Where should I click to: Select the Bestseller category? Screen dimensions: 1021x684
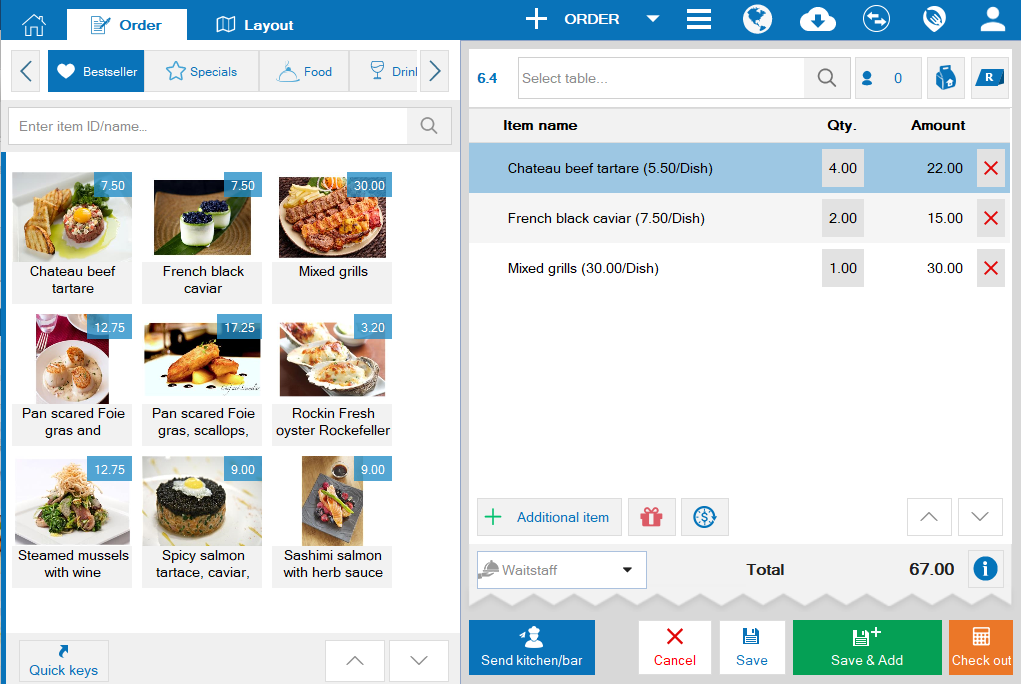pyautogui.click(x=96, y=71)
